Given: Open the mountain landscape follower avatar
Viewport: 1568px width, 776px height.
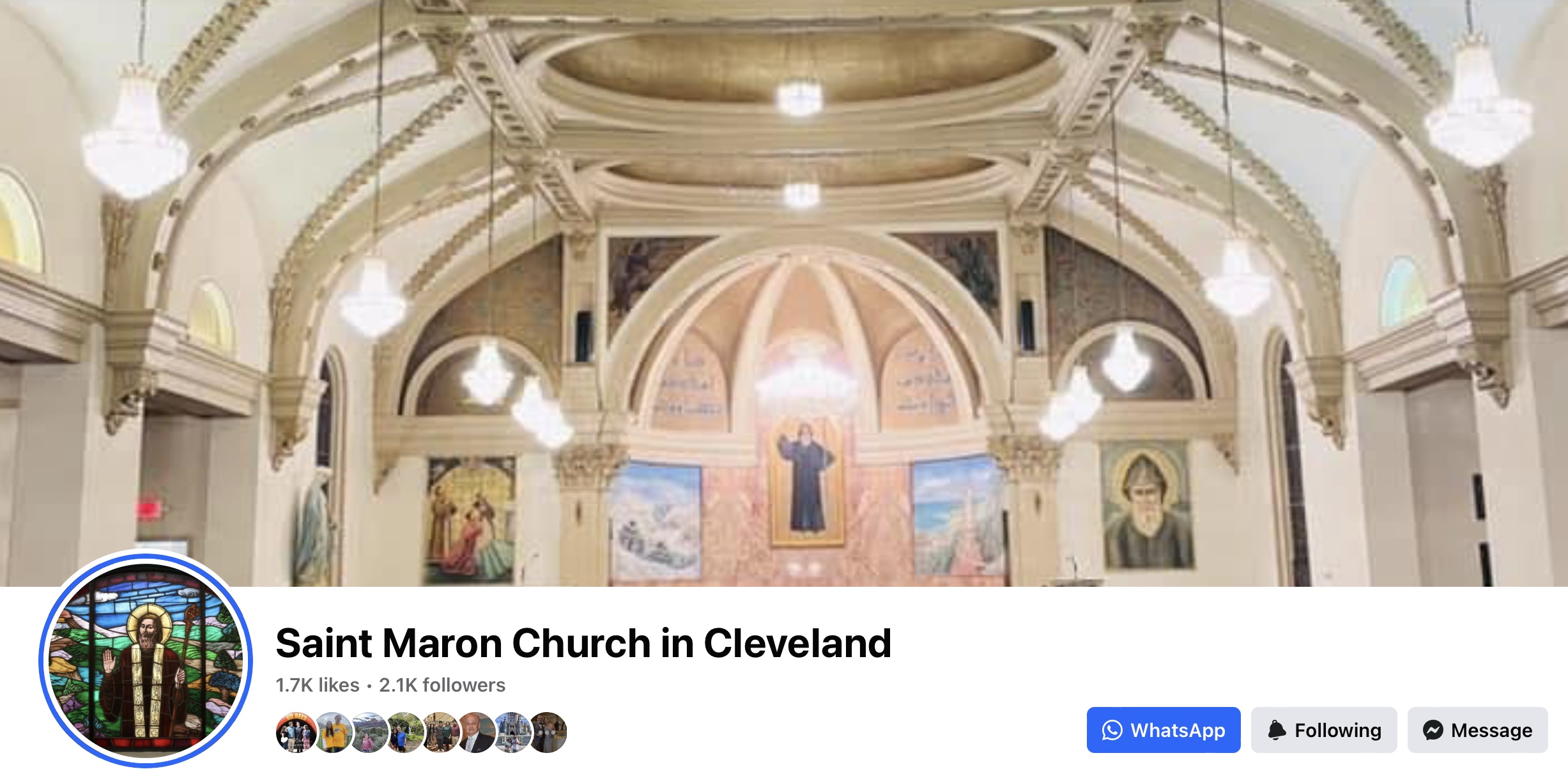Looking at the screenshot, I should pos(368,732).
